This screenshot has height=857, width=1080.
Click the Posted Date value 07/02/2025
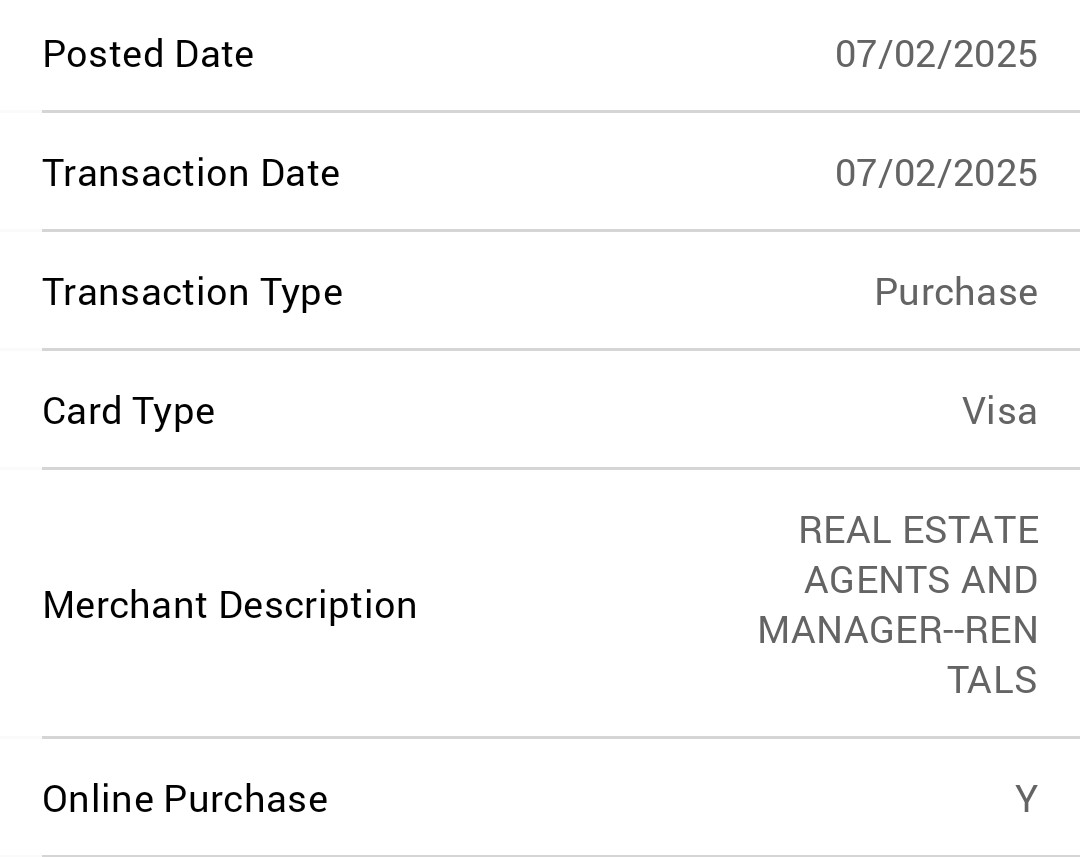pyautogui.click(x=936, y=54)
